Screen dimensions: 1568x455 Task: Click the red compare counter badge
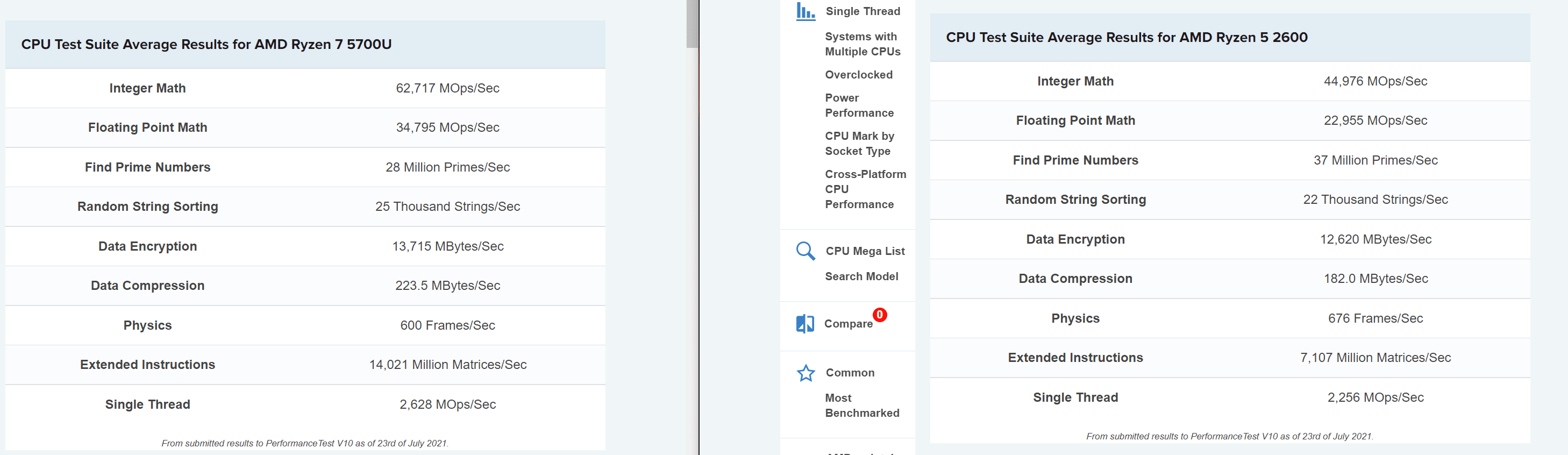(x=880, y=315)
